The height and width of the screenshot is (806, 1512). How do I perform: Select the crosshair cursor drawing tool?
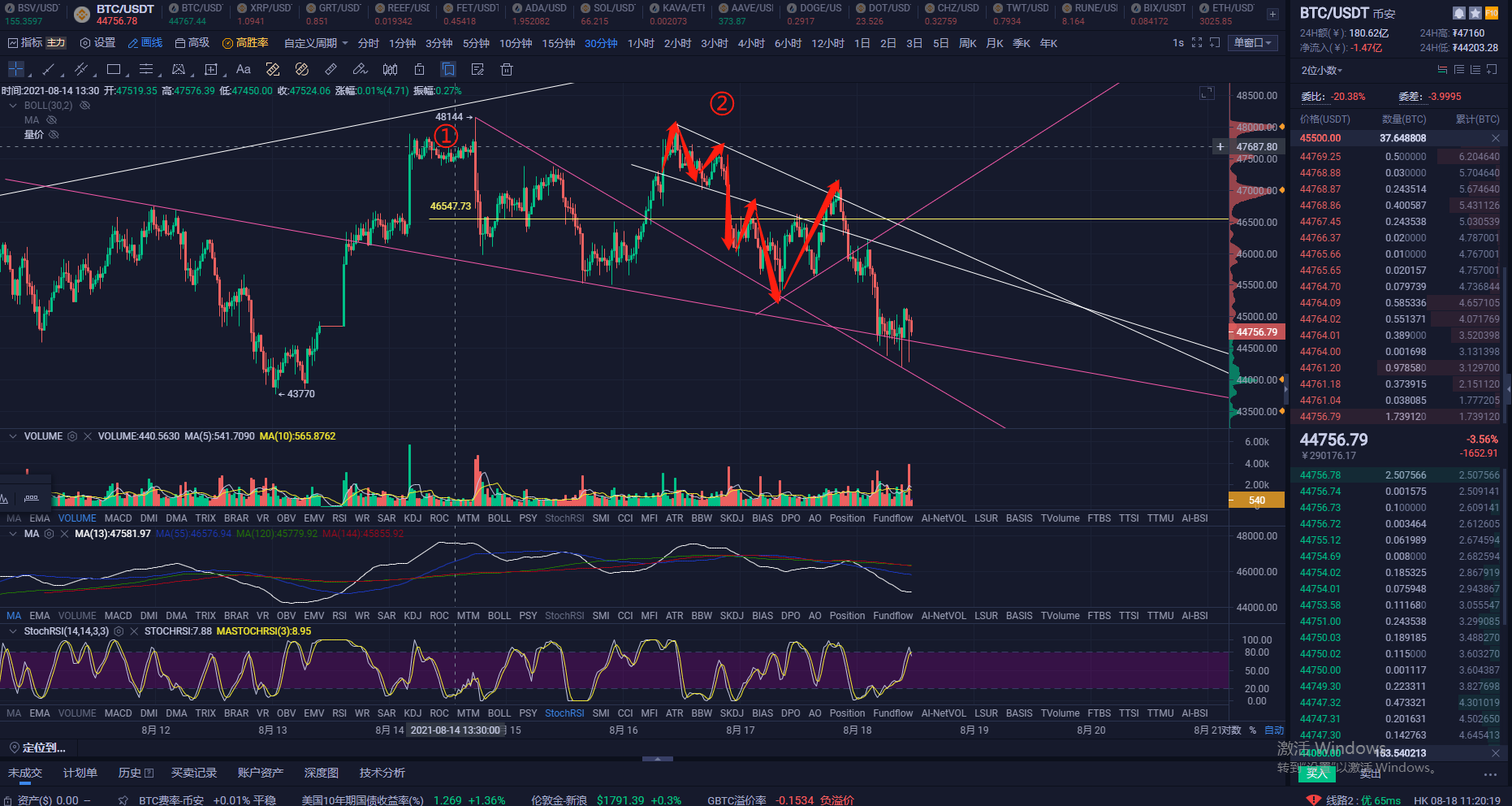click(x=15, y=69)
